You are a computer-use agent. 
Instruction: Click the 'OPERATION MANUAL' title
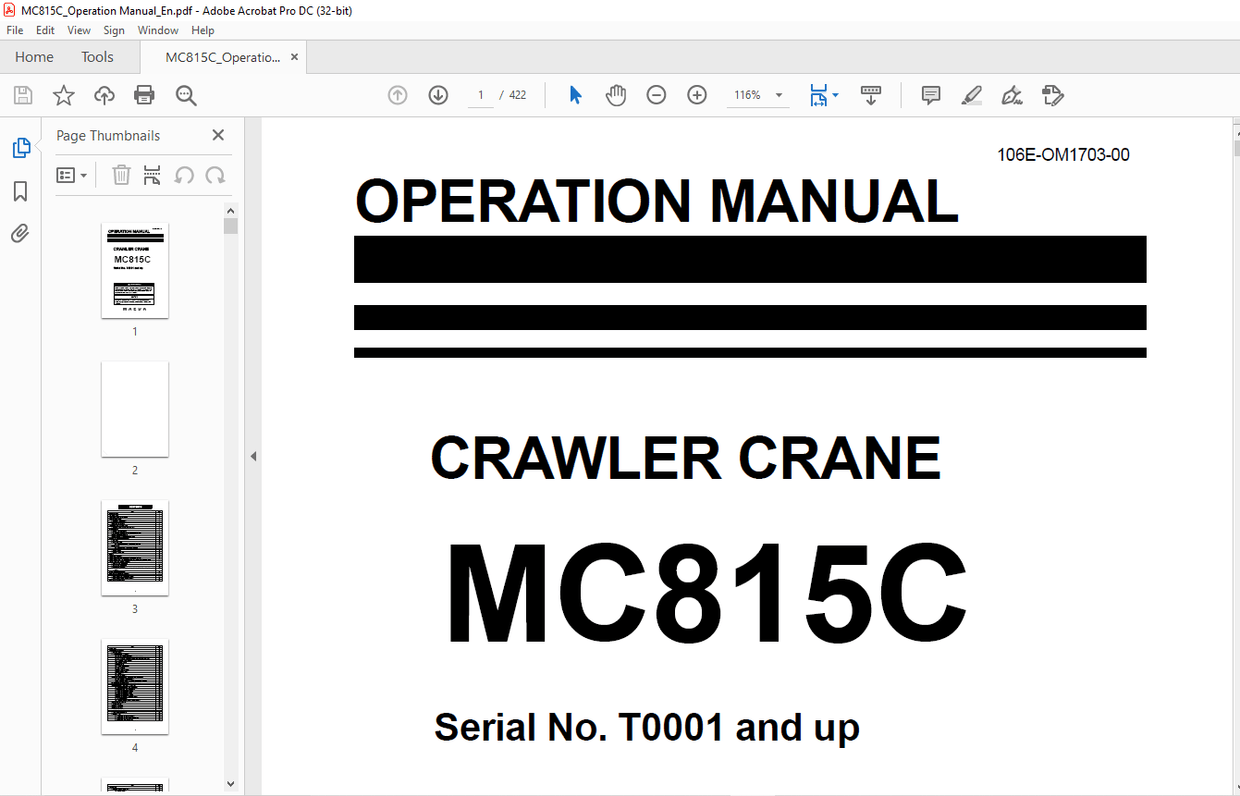pyautogui.click(x=657, y=200)
